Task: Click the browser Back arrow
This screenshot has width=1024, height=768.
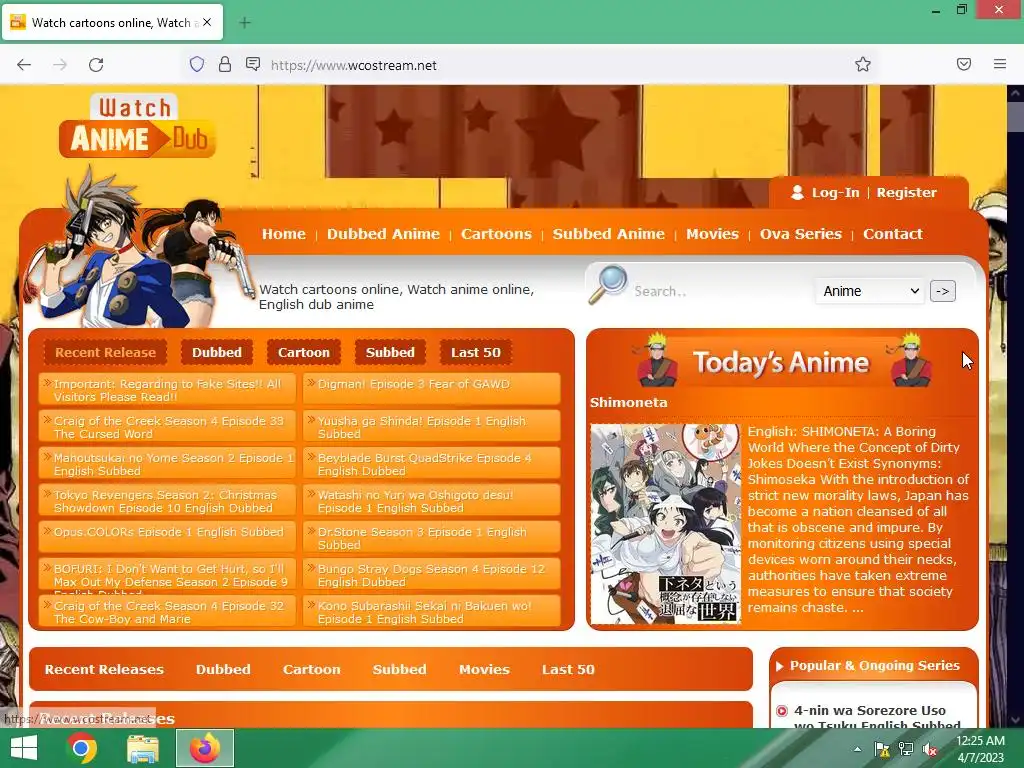Action: tap(24, 65)
